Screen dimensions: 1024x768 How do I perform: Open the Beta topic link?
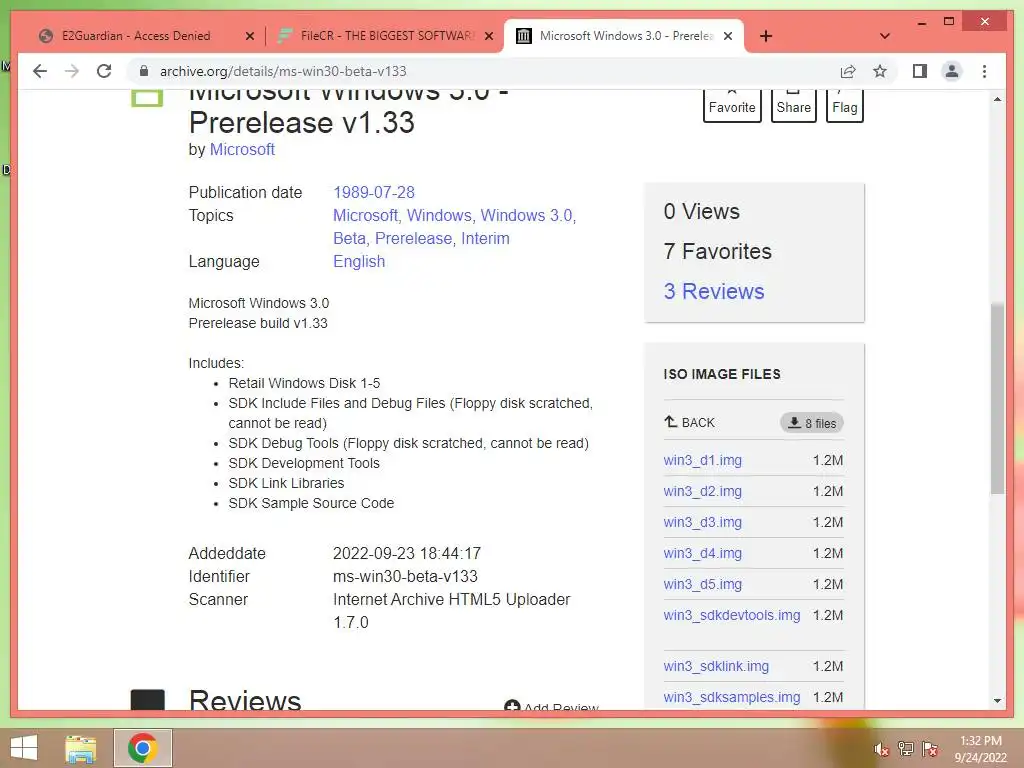[x=351, y=238]
